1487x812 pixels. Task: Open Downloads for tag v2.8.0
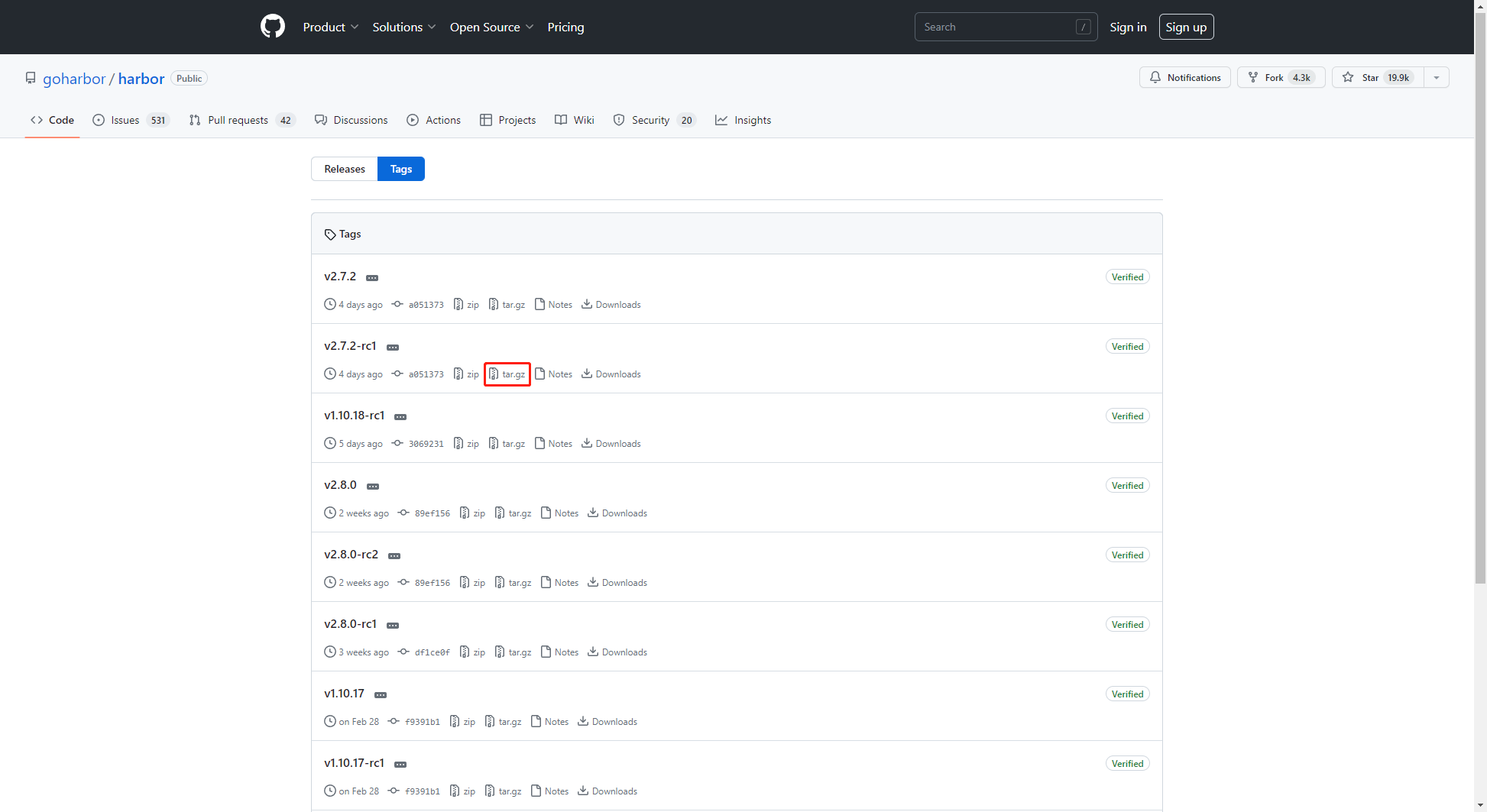click(x=617, y=513)
